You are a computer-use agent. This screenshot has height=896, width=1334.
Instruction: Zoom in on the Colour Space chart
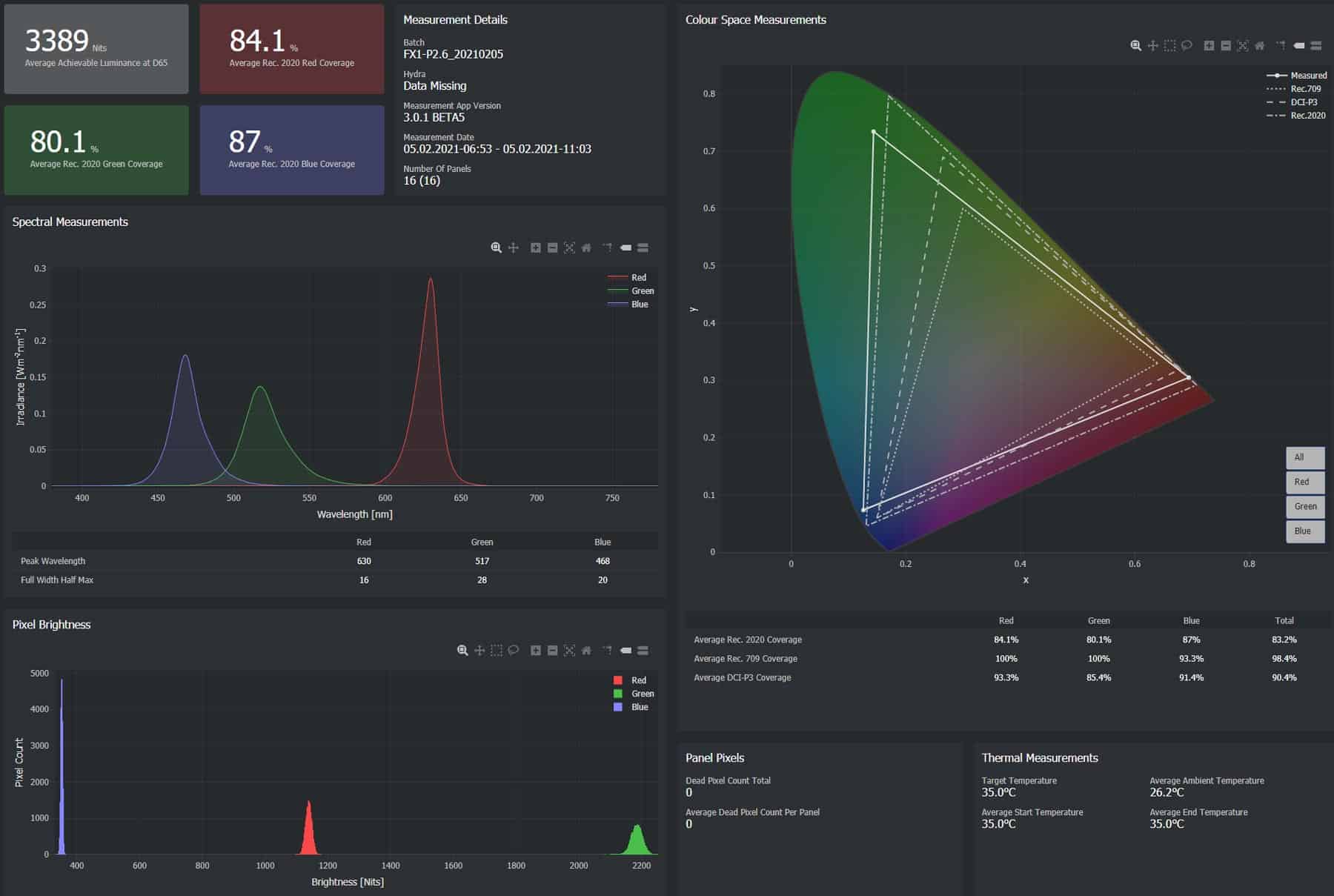[1209, 45]
